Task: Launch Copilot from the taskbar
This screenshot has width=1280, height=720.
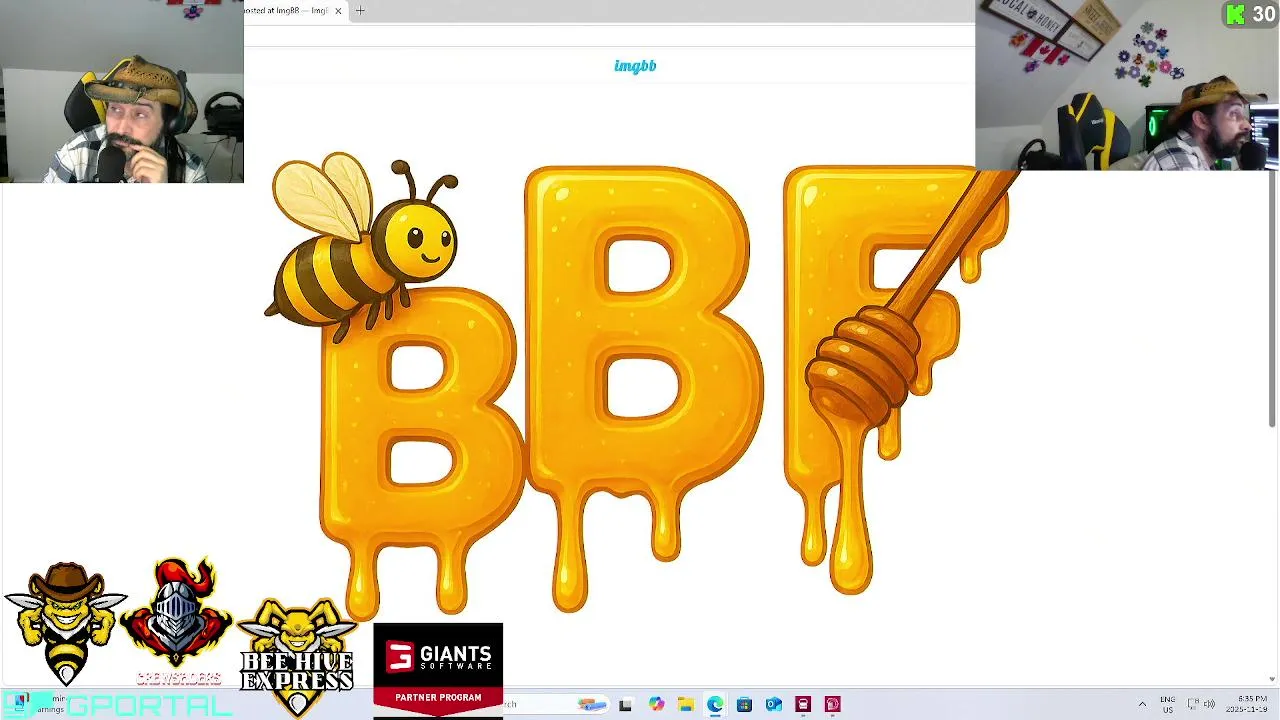Action: coord(656,705)
